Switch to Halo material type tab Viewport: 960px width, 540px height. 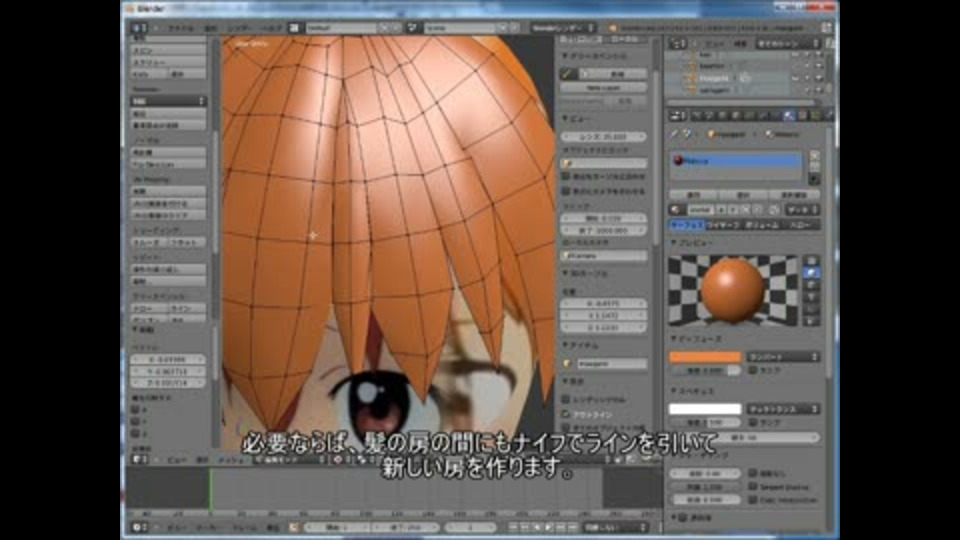pos(801,225)
